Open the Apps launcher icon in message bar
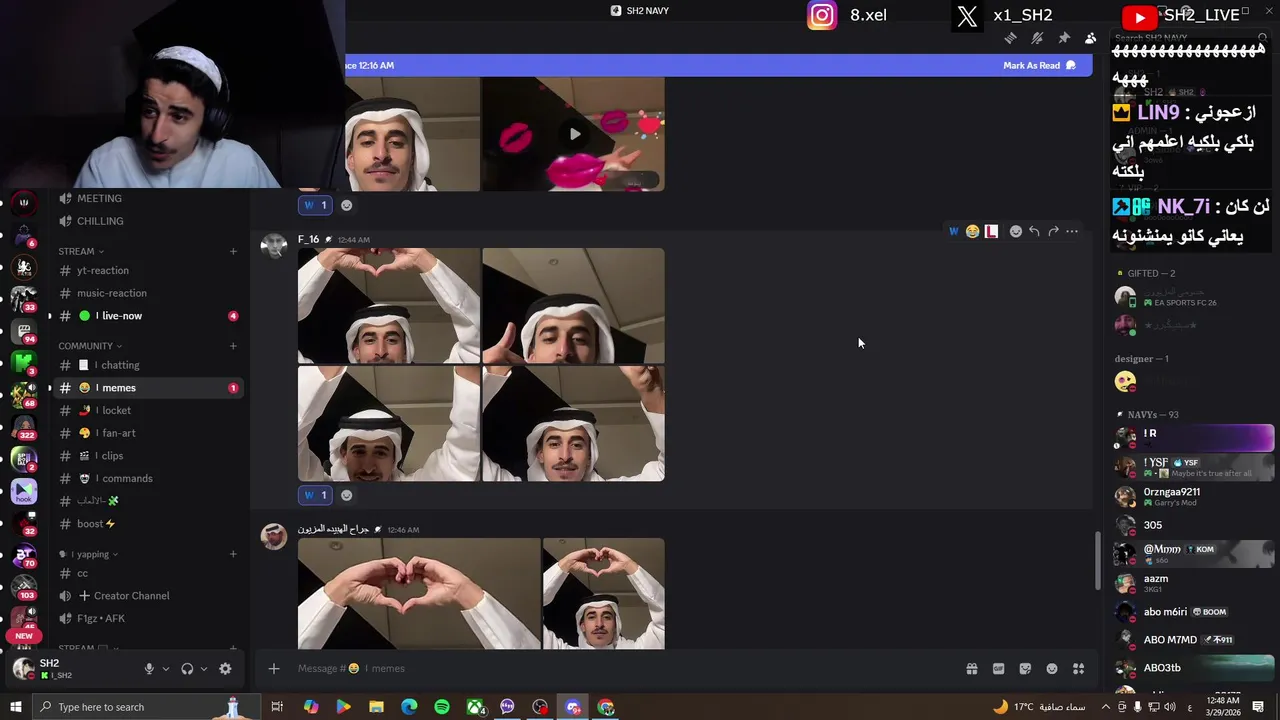This screenshot has height=720, width=1280. 1078,669
